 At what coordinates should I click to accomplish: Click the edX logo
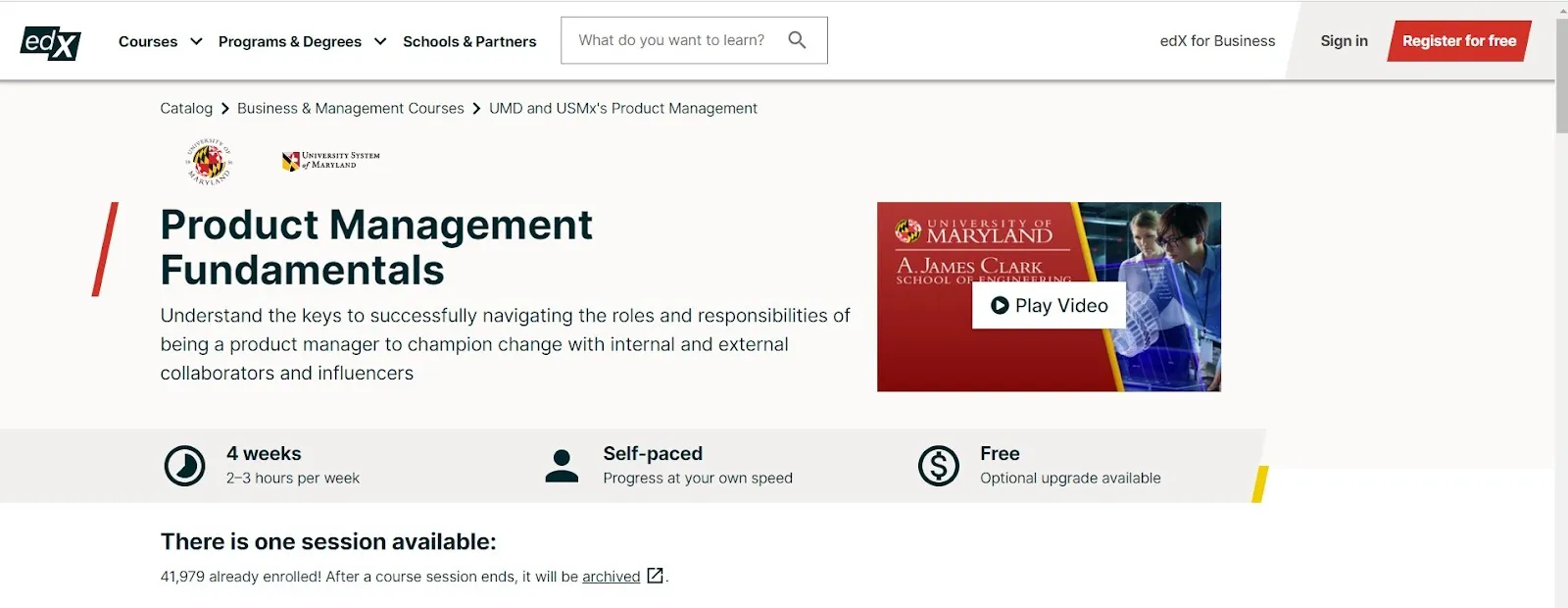tap(51, 41)
